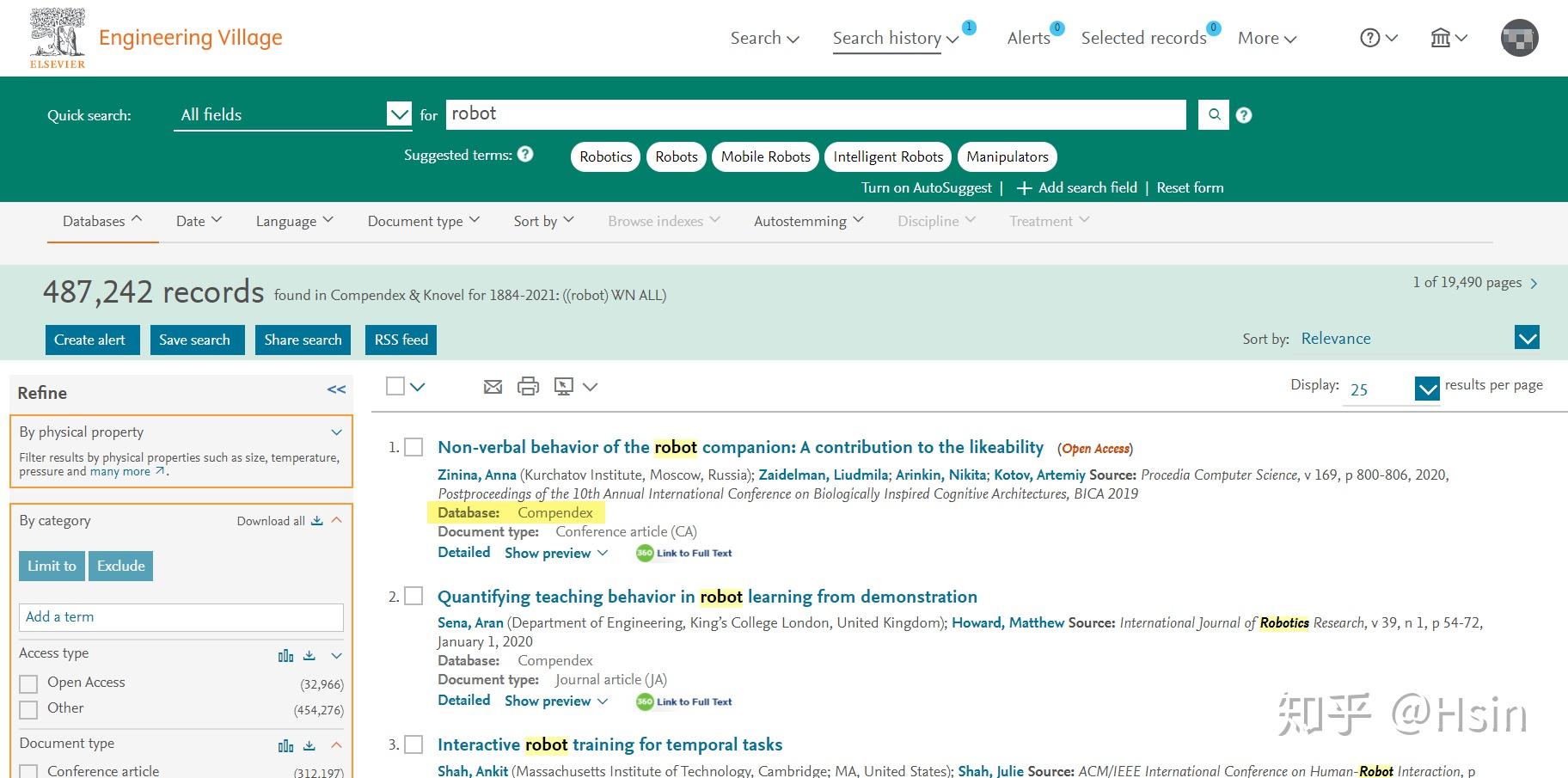Focus the robot search query field
This screenshot has height=778, width=1568.
(816, 114)
